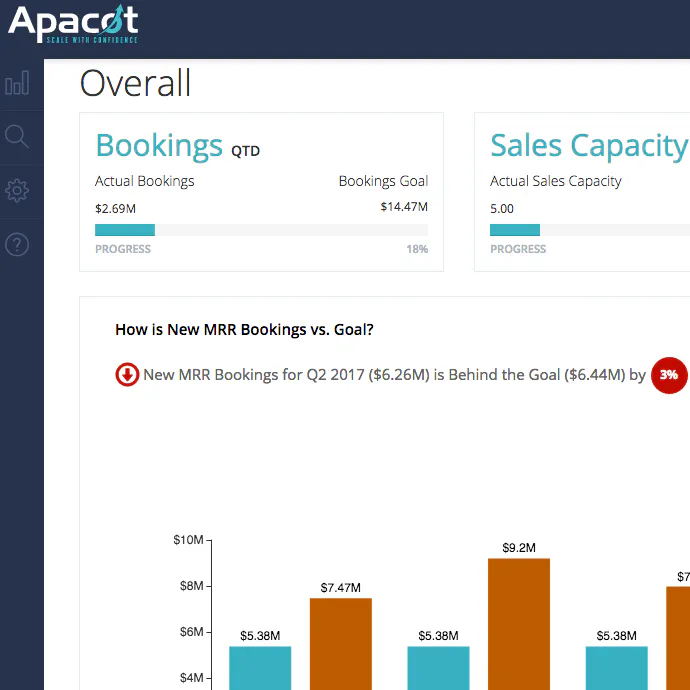Click the $6M axis label
Image resolution: width=690 pixels, height=690 pixels.
click(191, 632)
